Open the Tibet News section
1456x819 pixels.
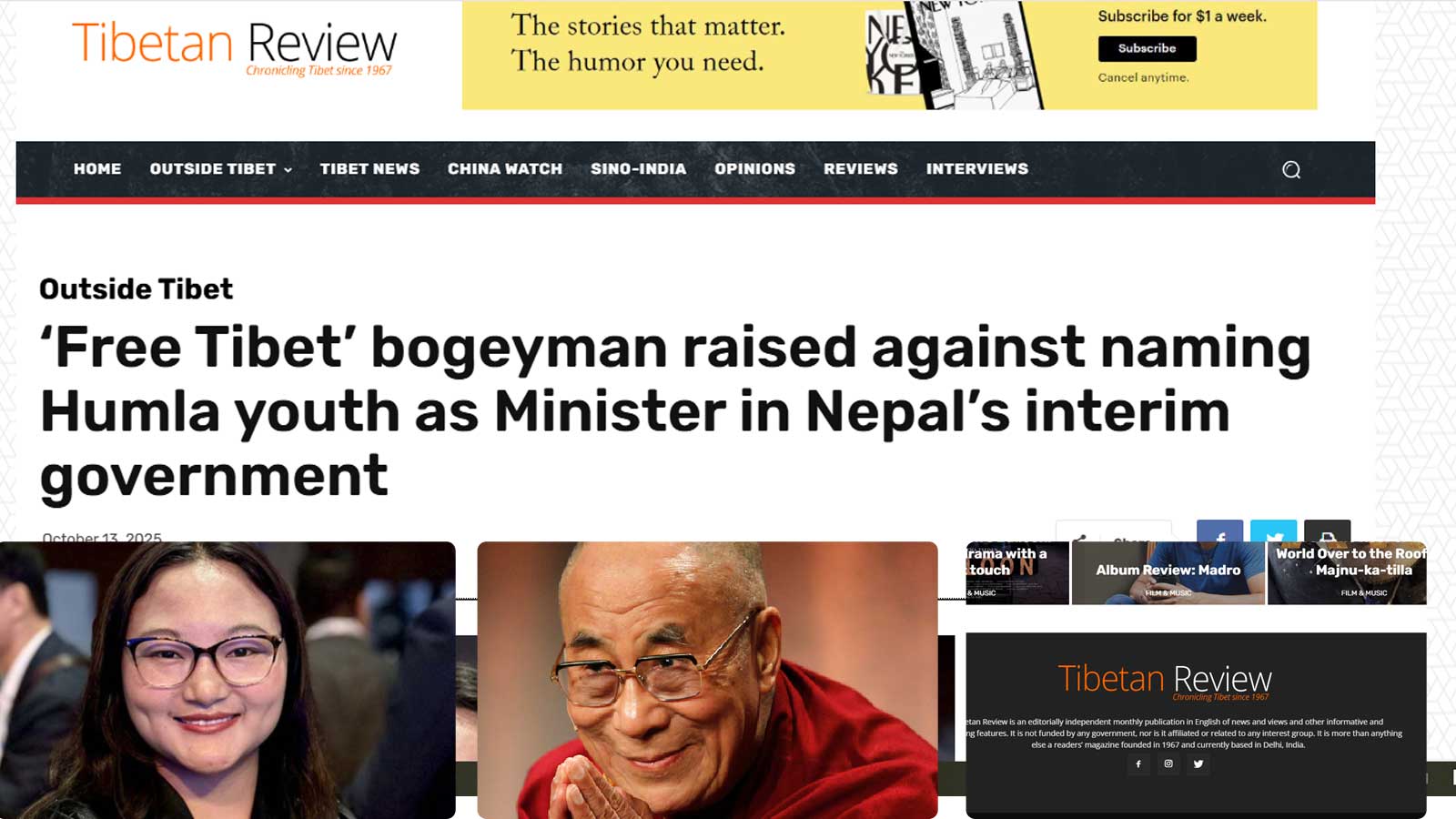click(x=369, y=168)
